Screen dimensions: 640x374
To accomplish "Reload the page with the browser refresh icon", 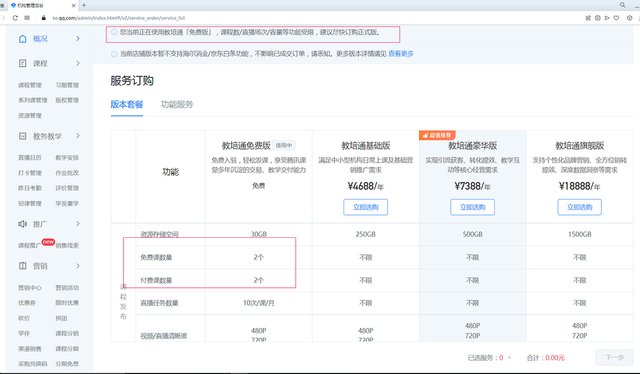I will tap(15, 18).
